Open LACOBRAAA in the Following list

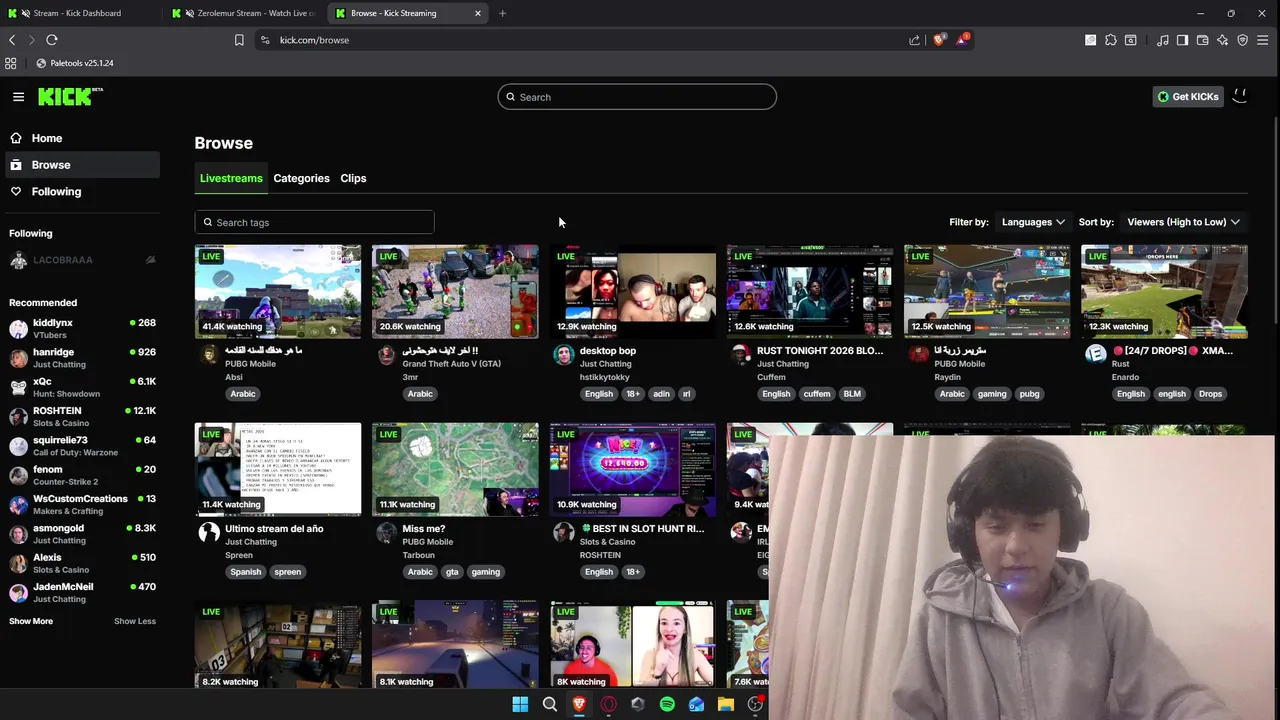[x=82, y=260]
